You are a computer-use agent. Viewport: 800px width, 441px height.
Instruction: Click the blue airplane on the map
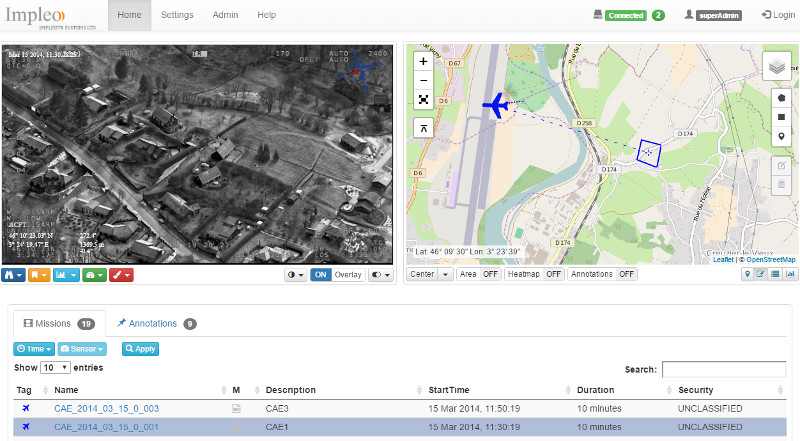click(495, 105)
